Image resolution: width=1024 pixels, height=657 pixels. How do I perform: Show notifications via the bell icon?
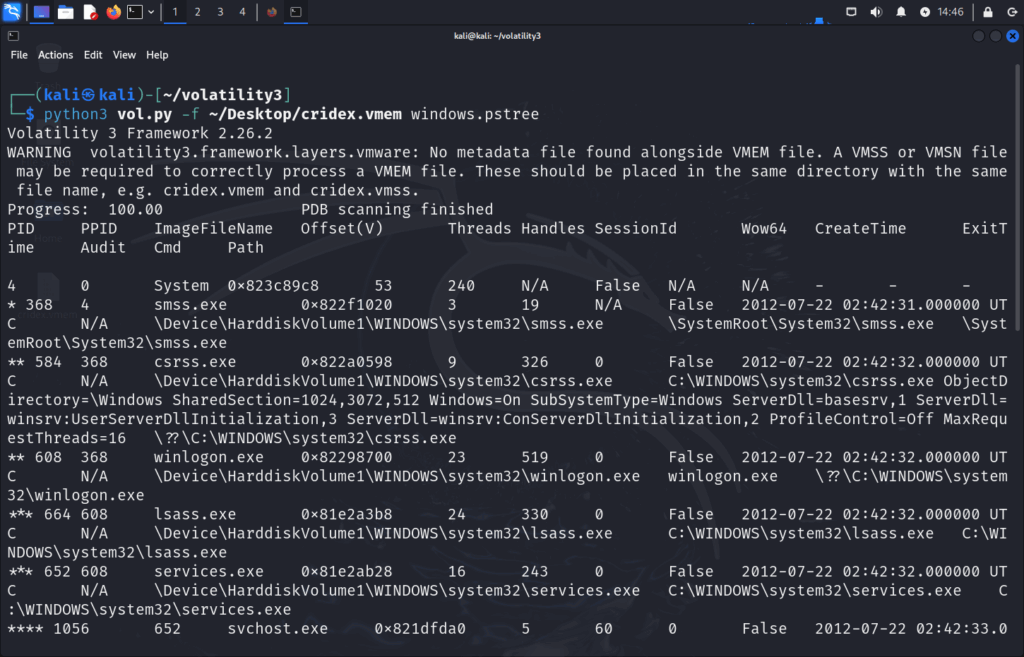(x=901, y=12)
